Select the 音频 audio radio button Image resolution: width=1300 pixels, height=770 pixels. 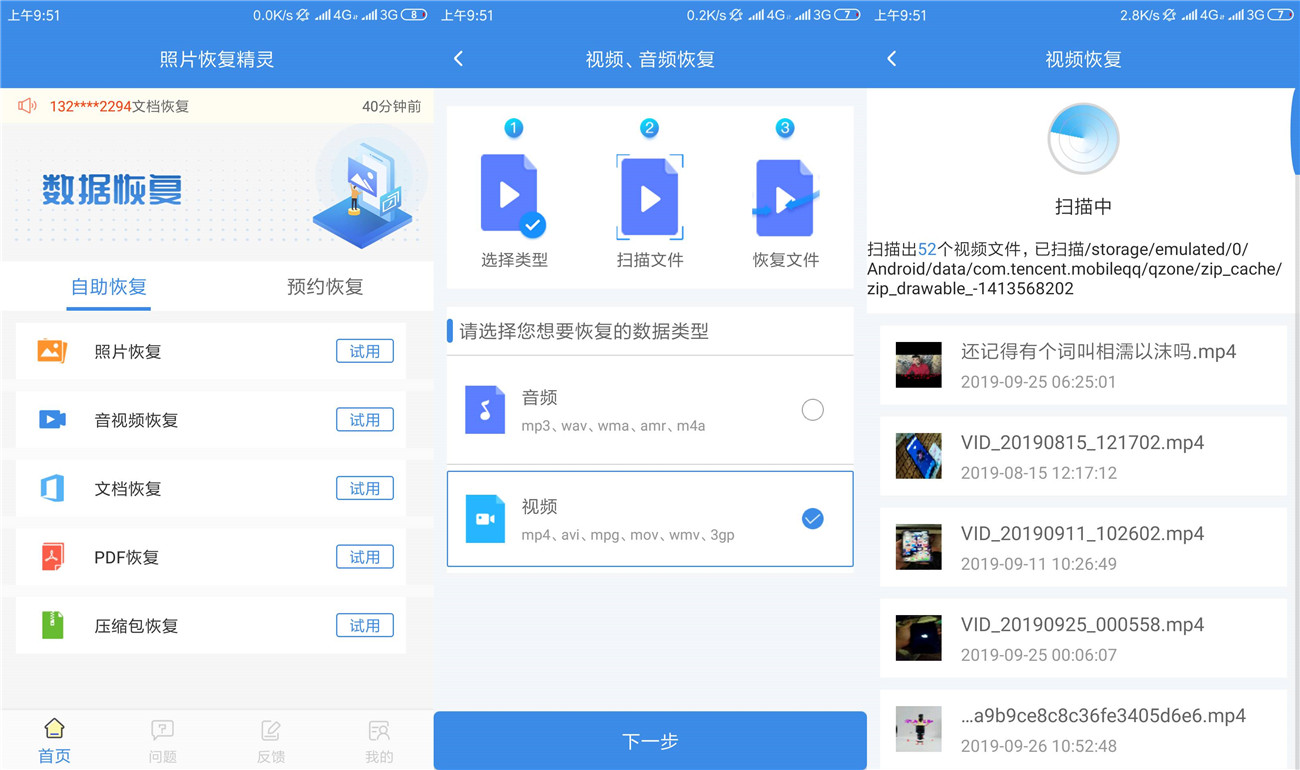point(812,410)
